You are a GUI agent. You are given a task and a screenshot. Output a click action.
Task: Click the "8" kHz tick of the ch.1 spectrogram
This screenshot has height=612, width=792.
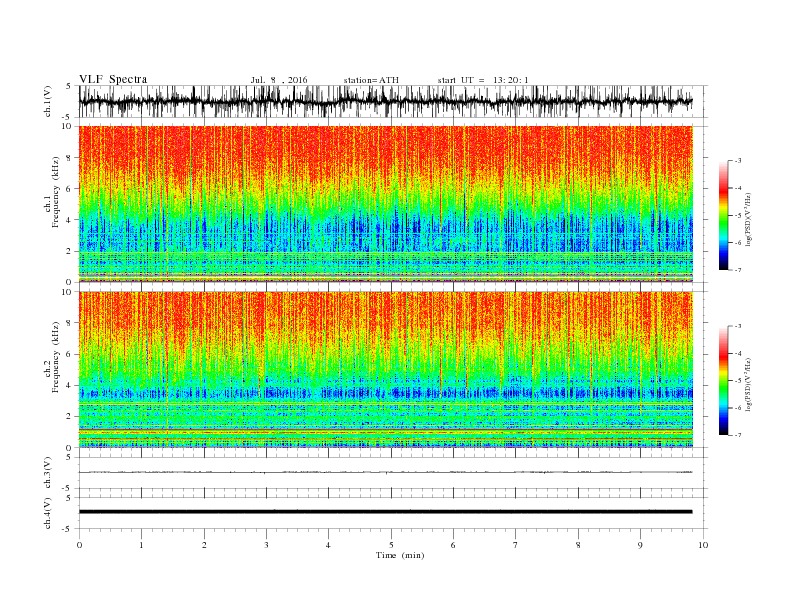70,158
